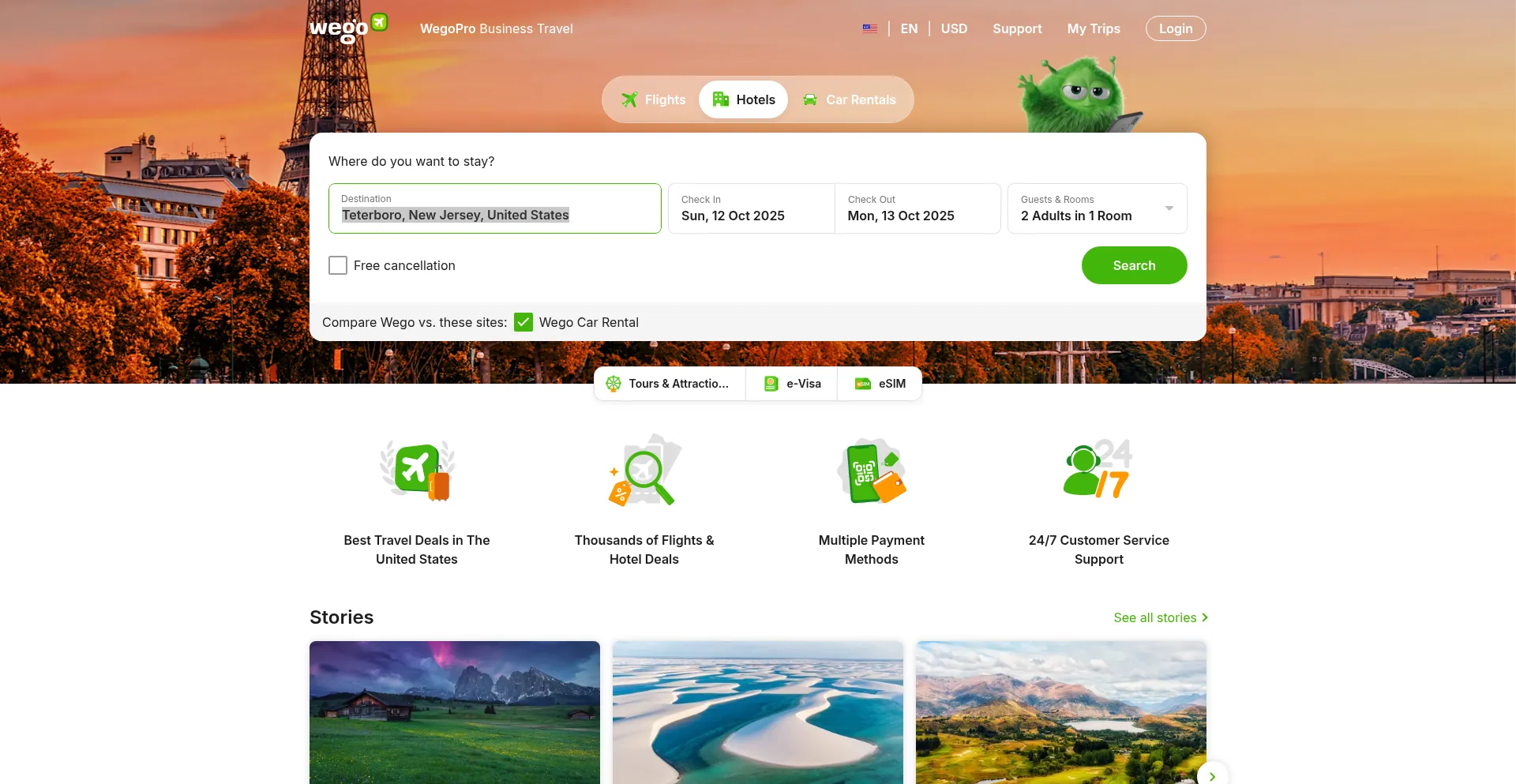Click the US flag icon
This screenshot has width=1516, height=784.
[870, 28]
